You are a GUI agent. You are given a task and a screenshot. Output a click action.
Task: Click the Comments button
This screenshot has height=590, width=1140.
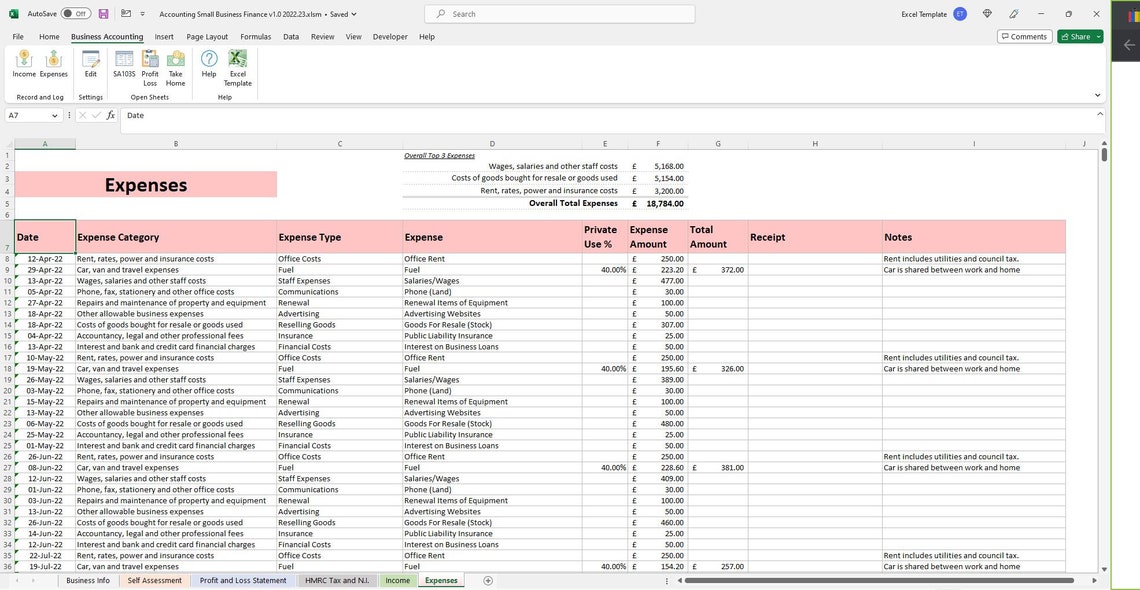1023,36
